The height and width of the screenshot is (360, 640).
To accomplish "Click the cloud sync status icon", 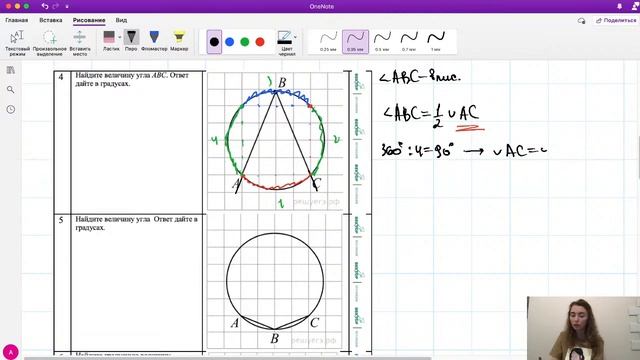I will click(x=582, y=20).
